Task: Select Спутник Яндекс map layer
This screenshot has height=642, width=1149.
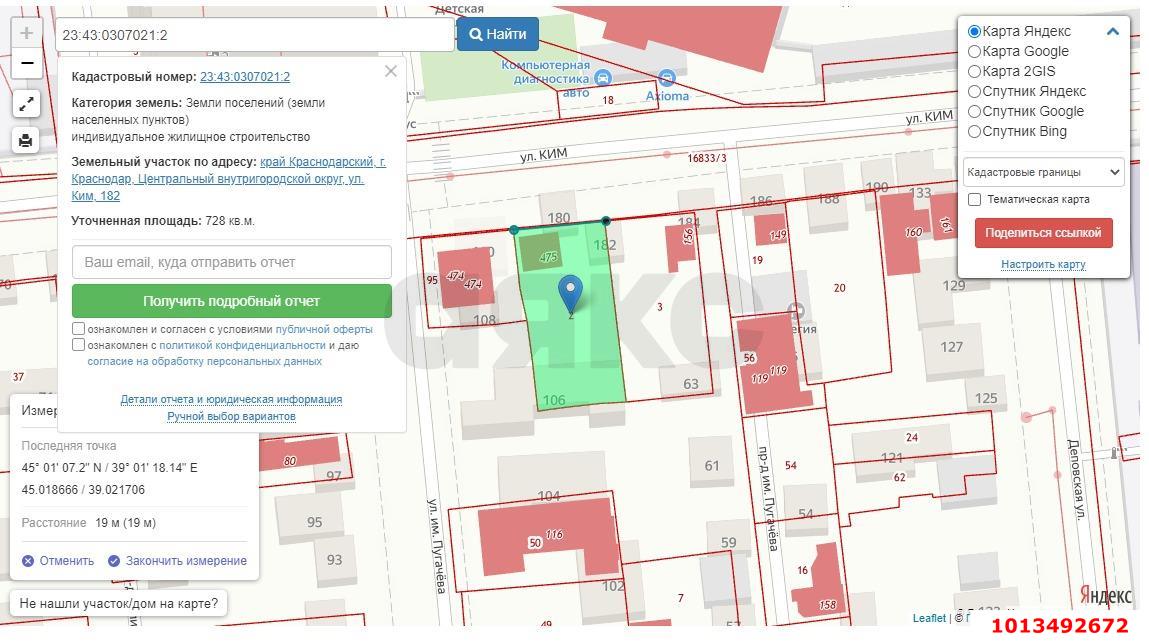Action: pyautogui.click(x=974, y=91)
